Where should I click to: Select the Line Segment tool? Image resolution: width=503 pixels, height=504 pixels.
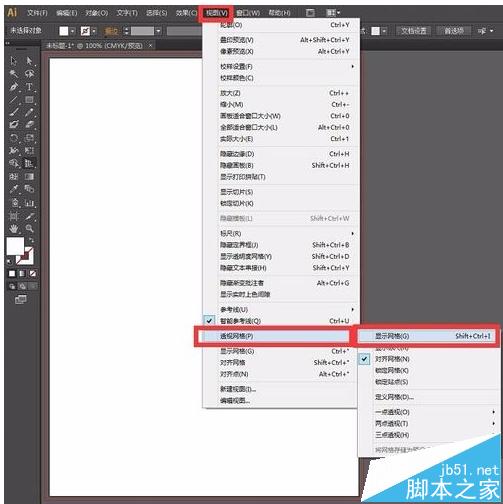(13, 99)
